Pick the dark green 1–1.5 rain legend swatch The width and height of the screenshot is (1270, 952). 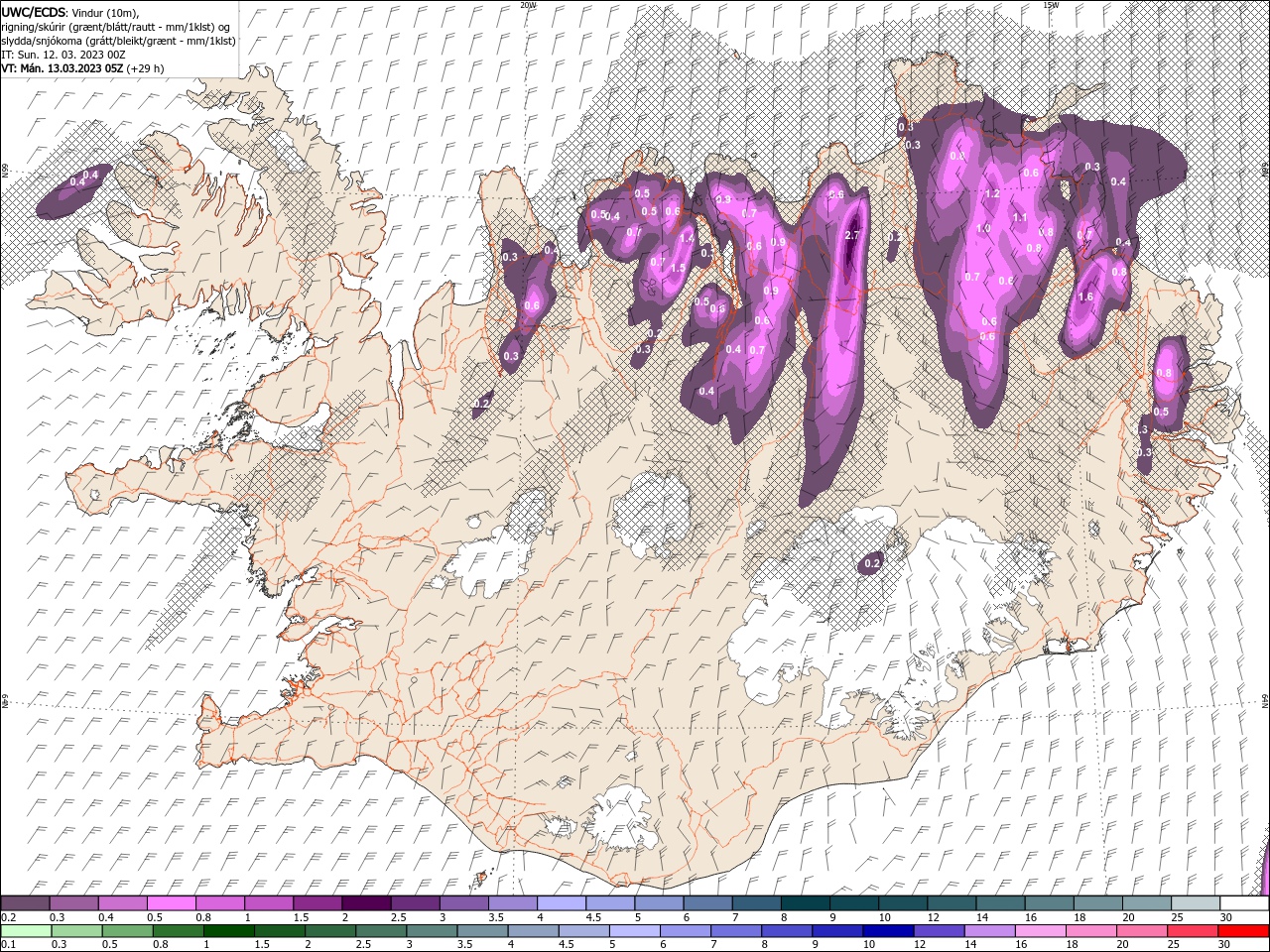click(x=228, y=931)
